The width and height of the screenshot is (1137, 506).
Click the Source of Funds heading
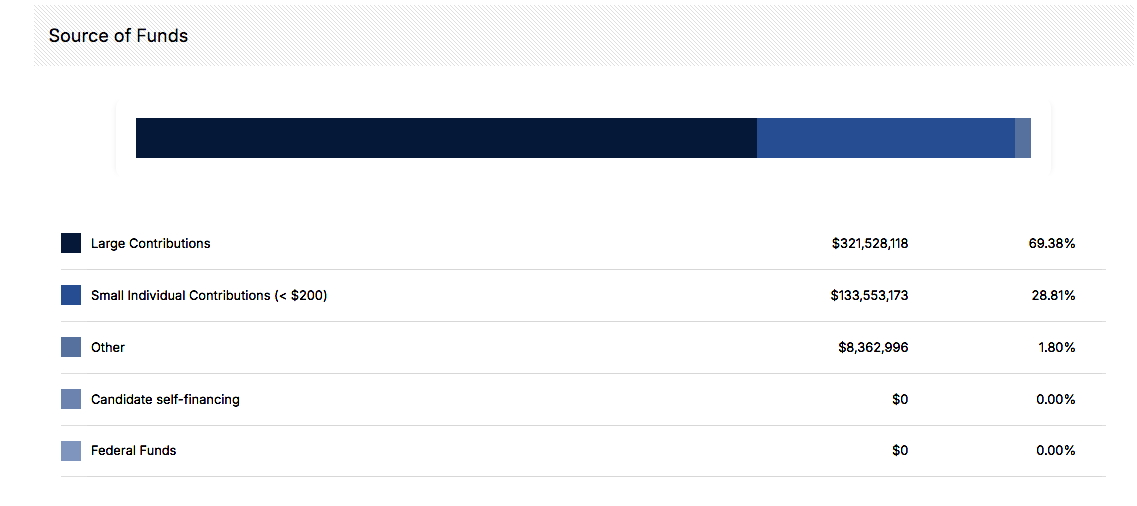[x=118, y=36]
